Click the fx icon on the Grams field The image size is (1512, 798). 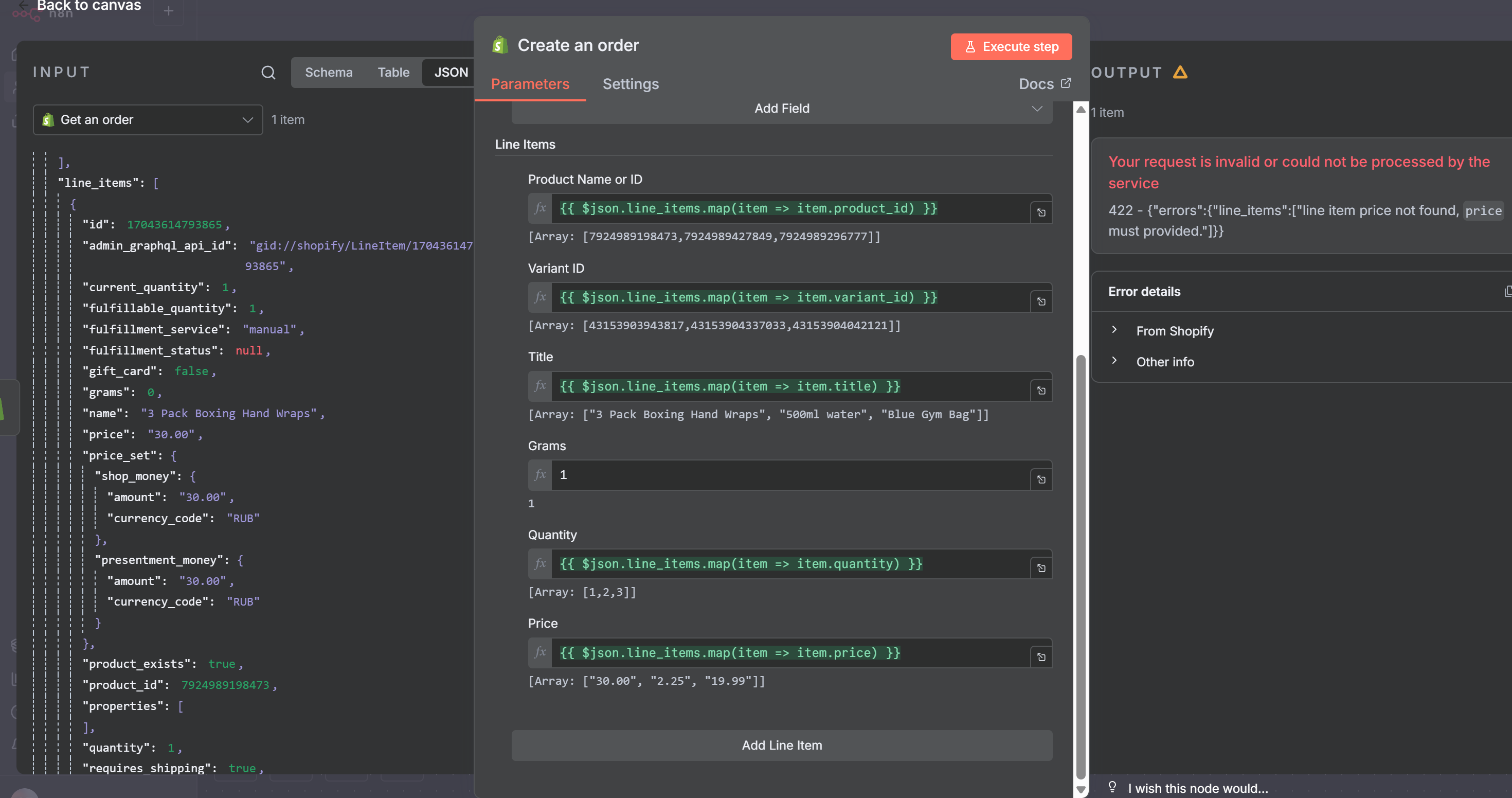[x=540, y=475]
